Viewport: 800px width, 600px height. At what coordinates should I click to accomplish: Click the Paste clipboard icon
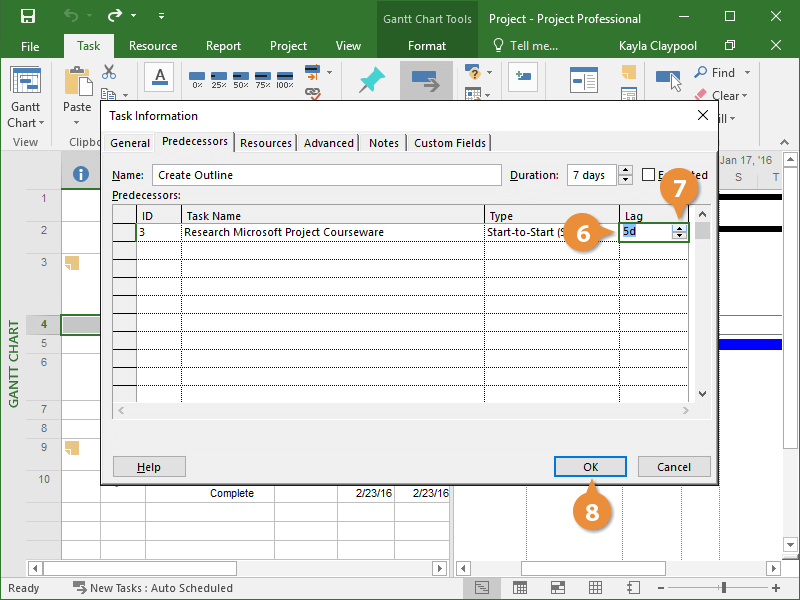click(x=77, y=83)
